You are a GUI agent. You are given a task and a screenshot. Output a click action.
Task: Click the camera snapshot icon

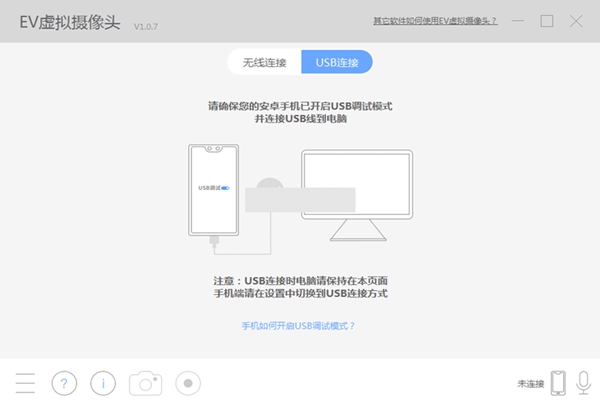coord(146,383)
